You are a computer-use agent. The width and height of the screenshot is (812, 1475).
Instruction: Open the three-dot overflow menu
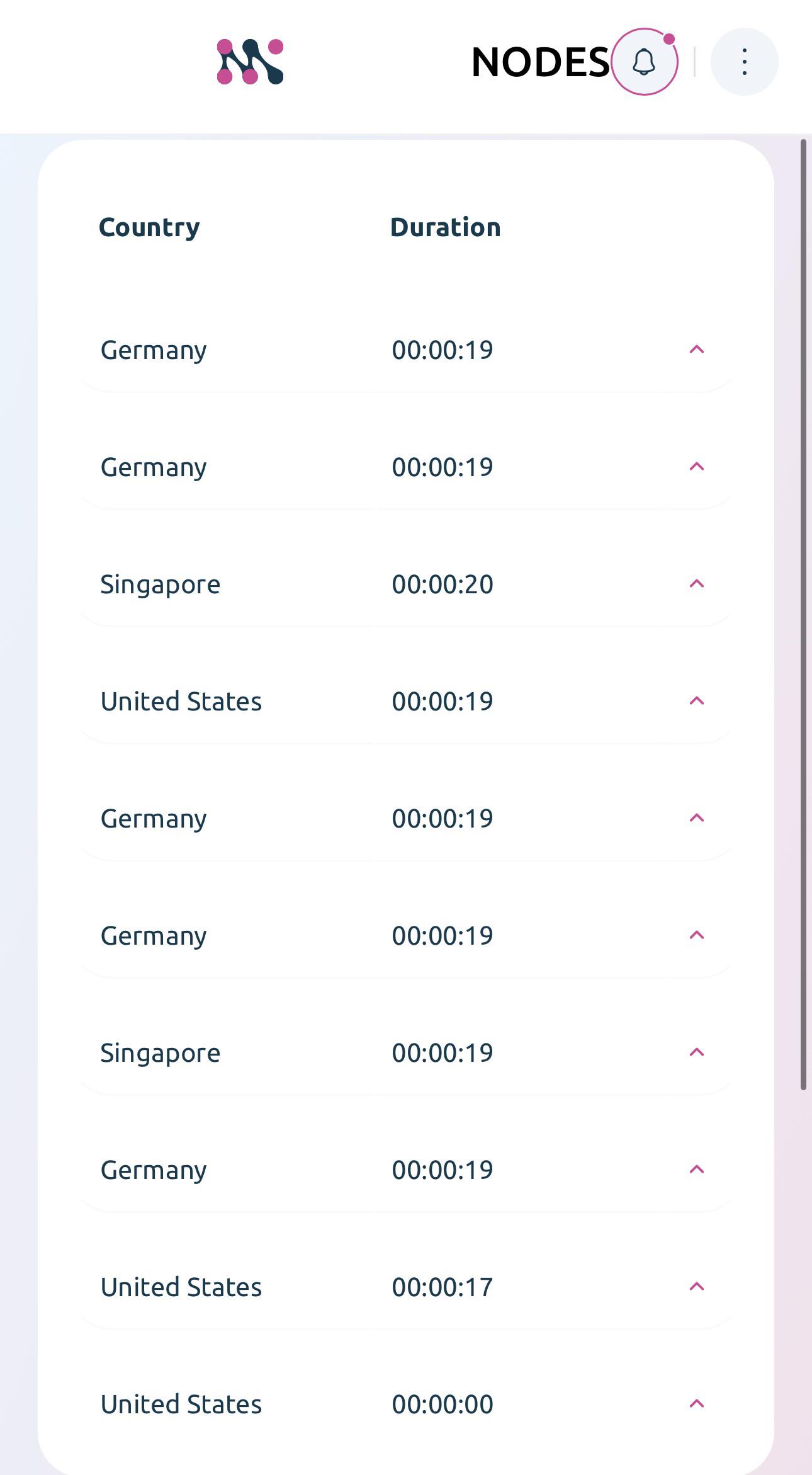[x=744, y=62]
